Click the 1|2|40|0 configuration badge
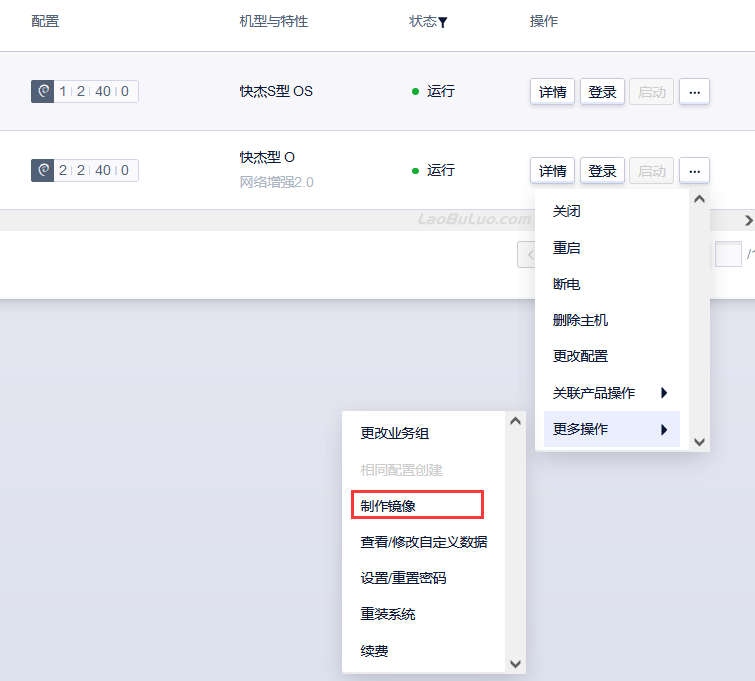The width and height of the screenshot is (755, 681). tap(85, 92)
